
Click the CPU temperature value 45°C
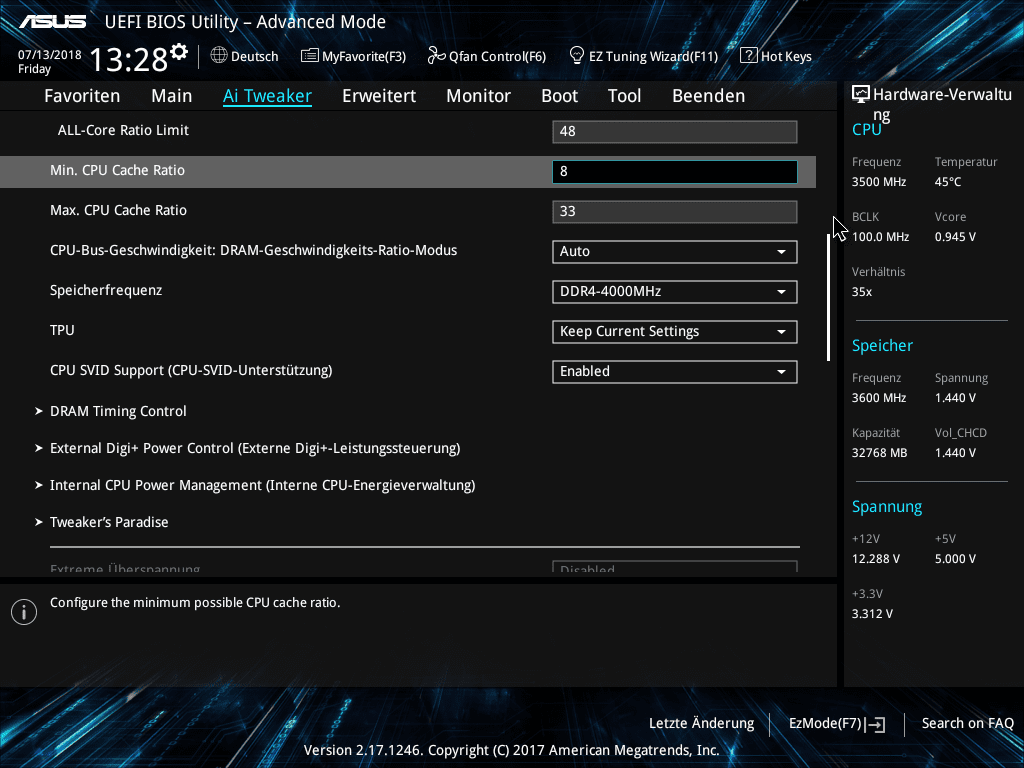pyautogui.click(x=948, y=182)
